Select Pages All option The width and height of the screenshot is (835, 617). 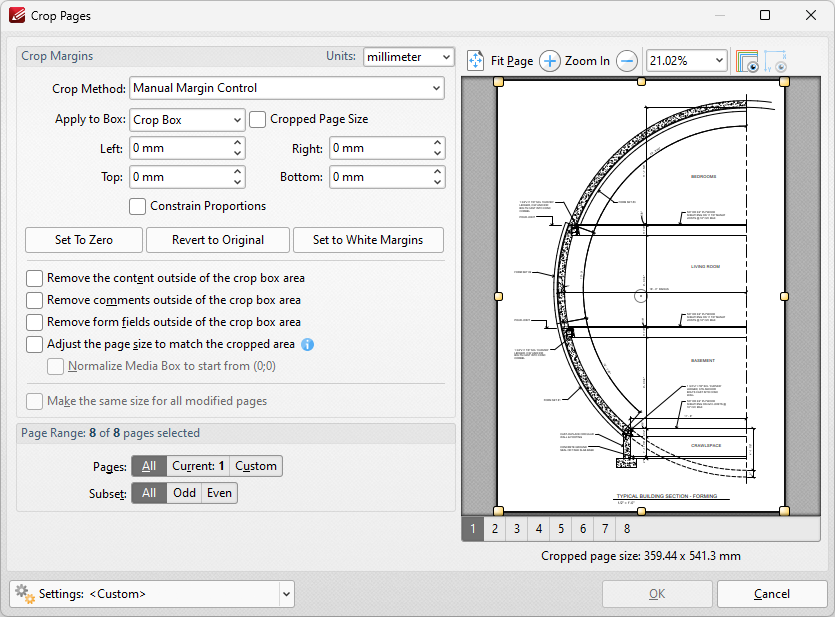pos(149,466)
